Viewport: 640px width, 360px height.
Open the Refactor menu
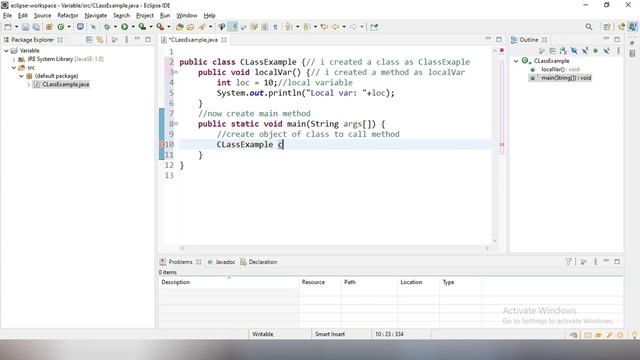[x=68, y=16]
